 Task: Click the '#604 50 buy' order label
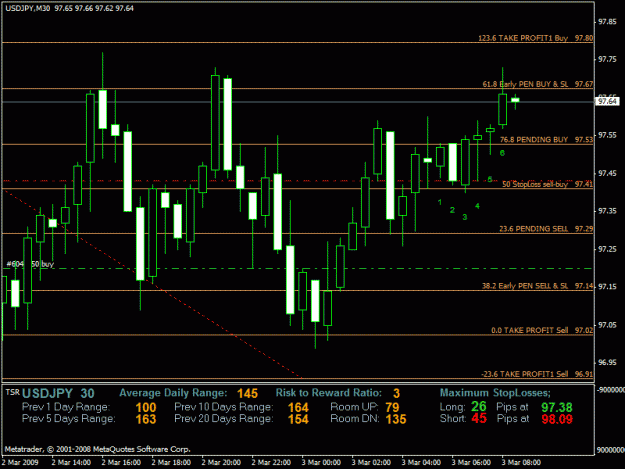[30, 264]
